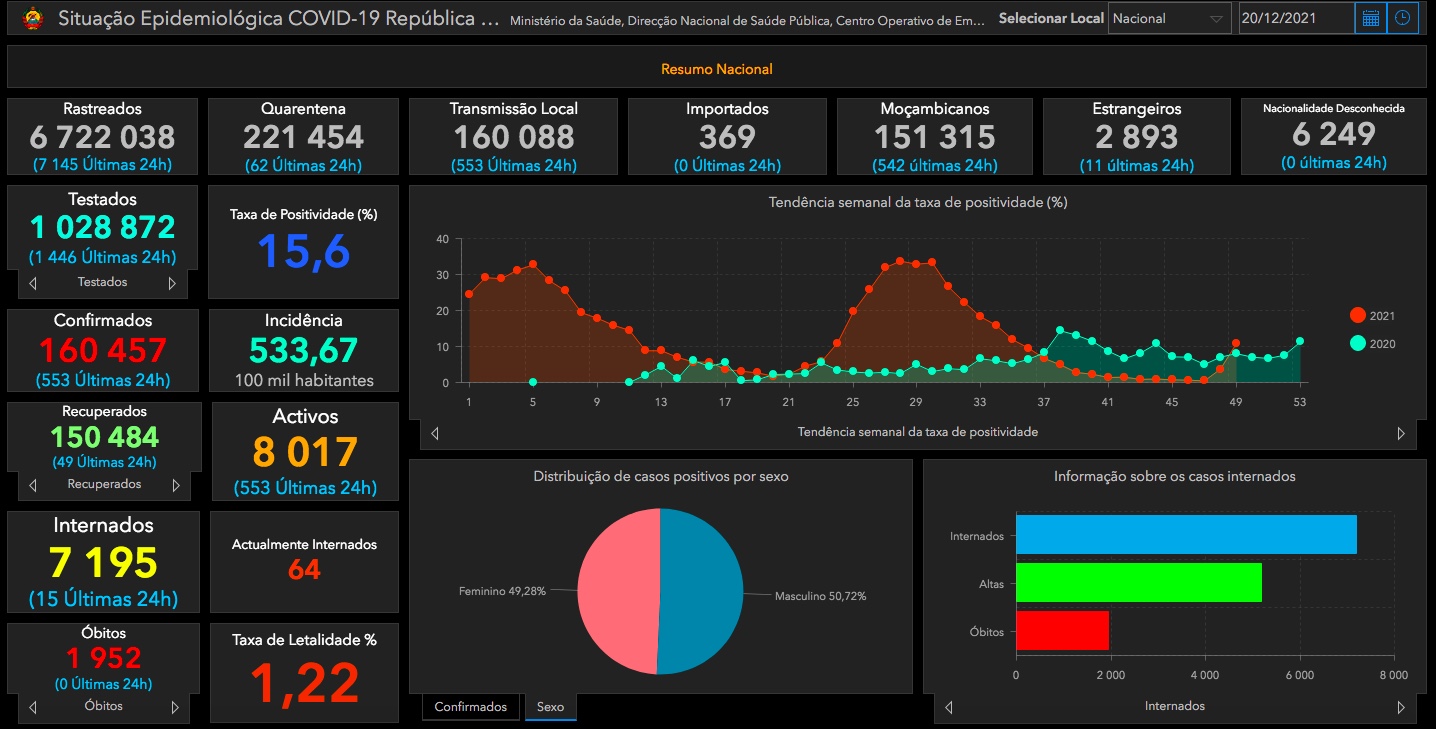Click the Mozambique emblem logo
Image resolution: width=1436 pixels, height=729 pixels.
[x=33, y=19]
